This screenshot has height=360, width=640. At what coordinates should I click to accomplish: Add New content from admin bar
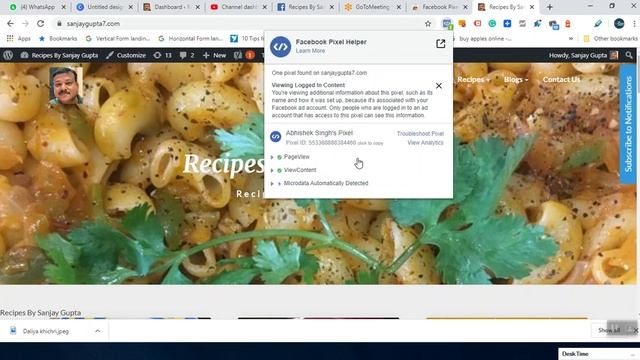pyautogui.click(x=215, y=55)
